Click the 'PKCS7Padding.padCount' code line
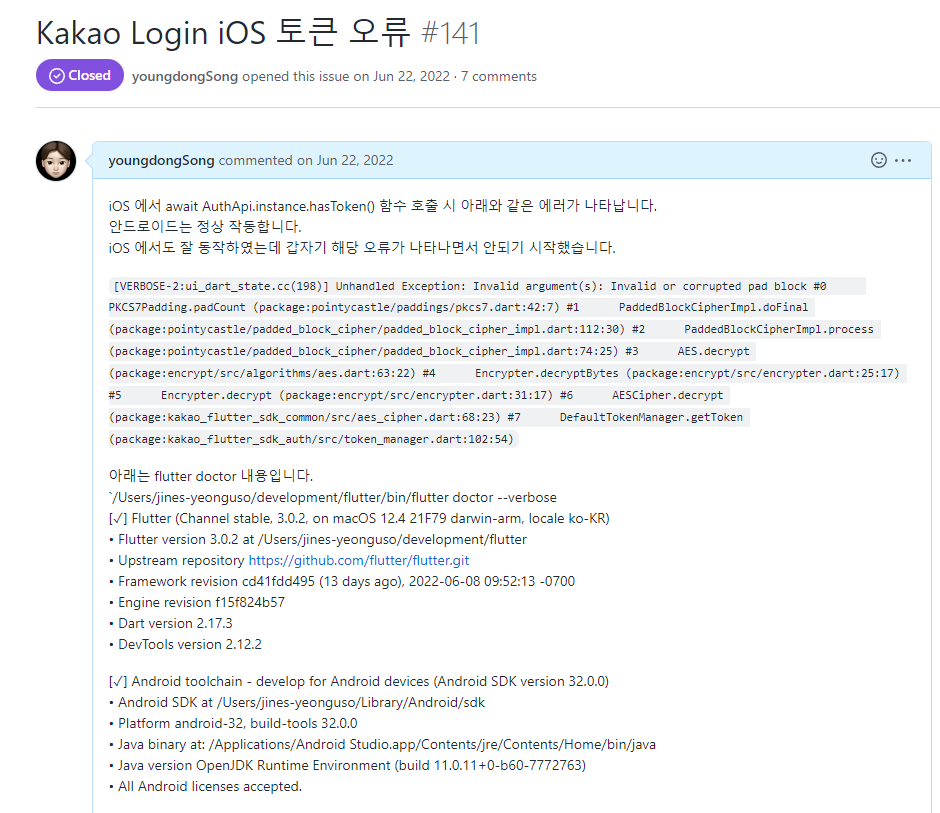 462,308
